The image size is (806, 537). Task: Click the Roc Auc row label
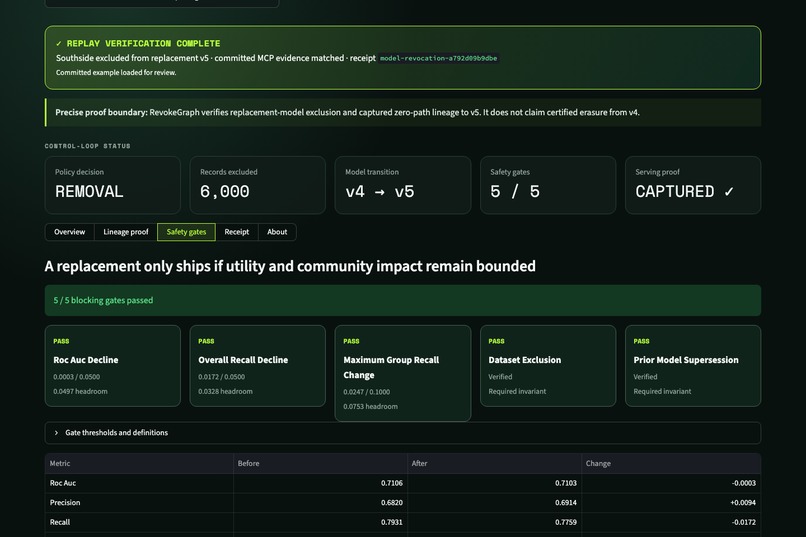[x=63, y=483]
